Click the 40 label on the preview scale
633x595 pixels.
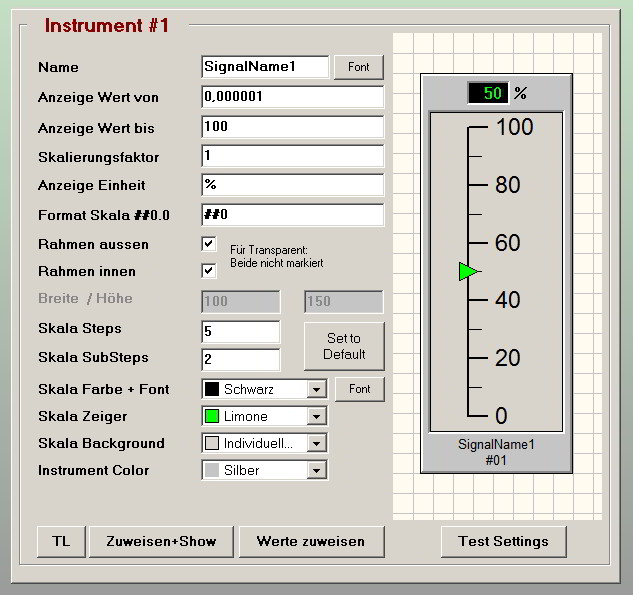click(508, 300)
